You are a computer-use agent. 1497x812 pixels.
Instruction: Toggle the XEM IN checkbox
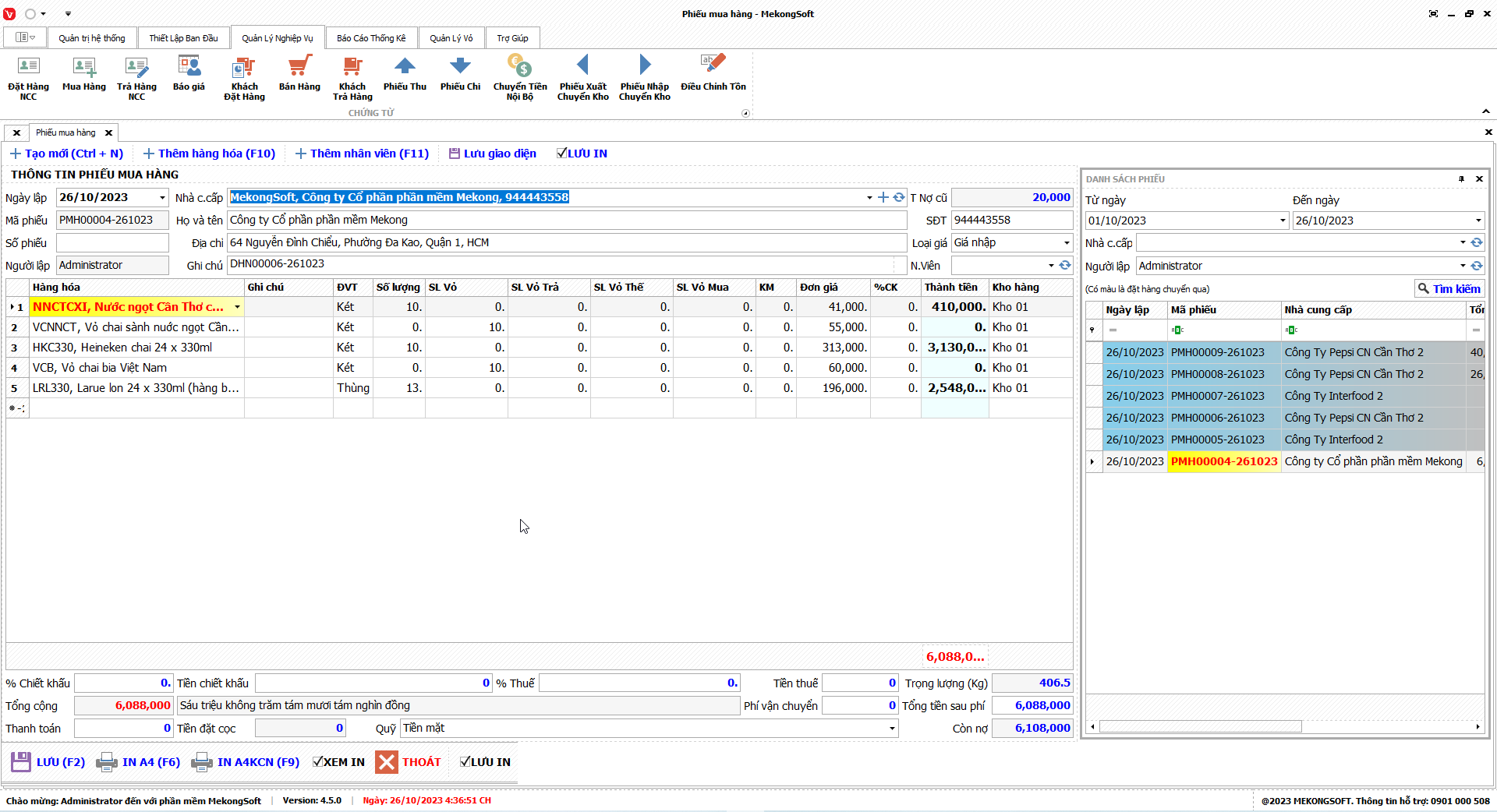pyautogui.click(x=318, y=762)
